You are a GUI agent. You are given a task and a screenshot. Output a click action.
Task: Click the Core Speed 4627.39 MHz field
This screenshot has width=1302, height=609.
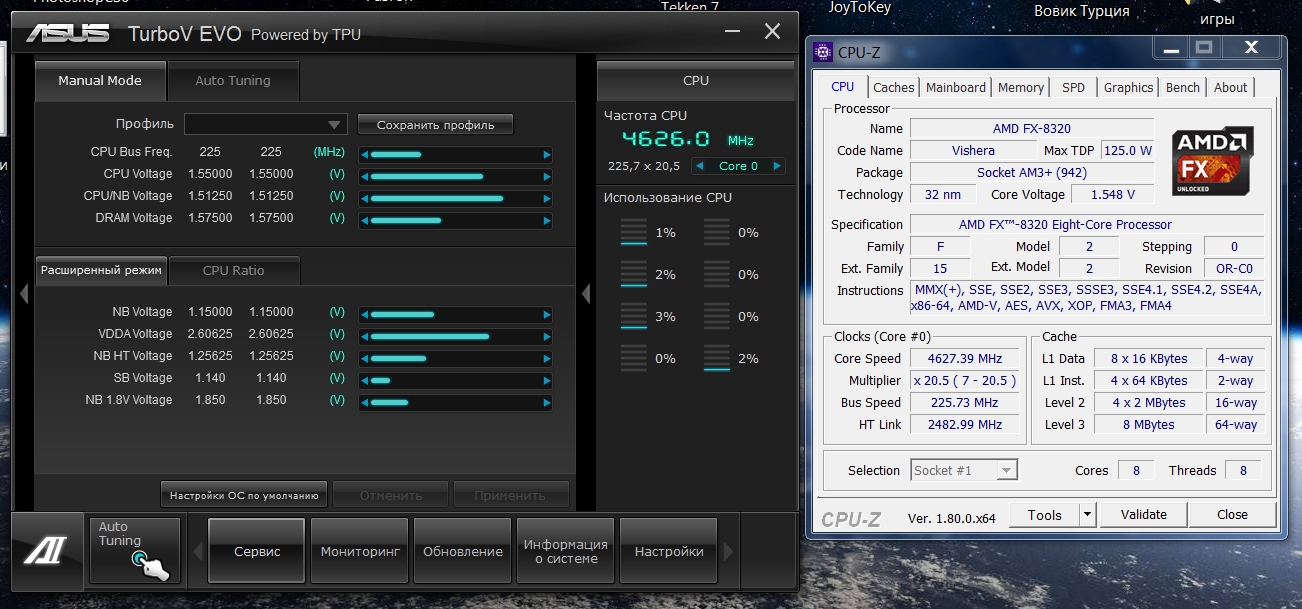pyautogui.click(x=964, y=358)
